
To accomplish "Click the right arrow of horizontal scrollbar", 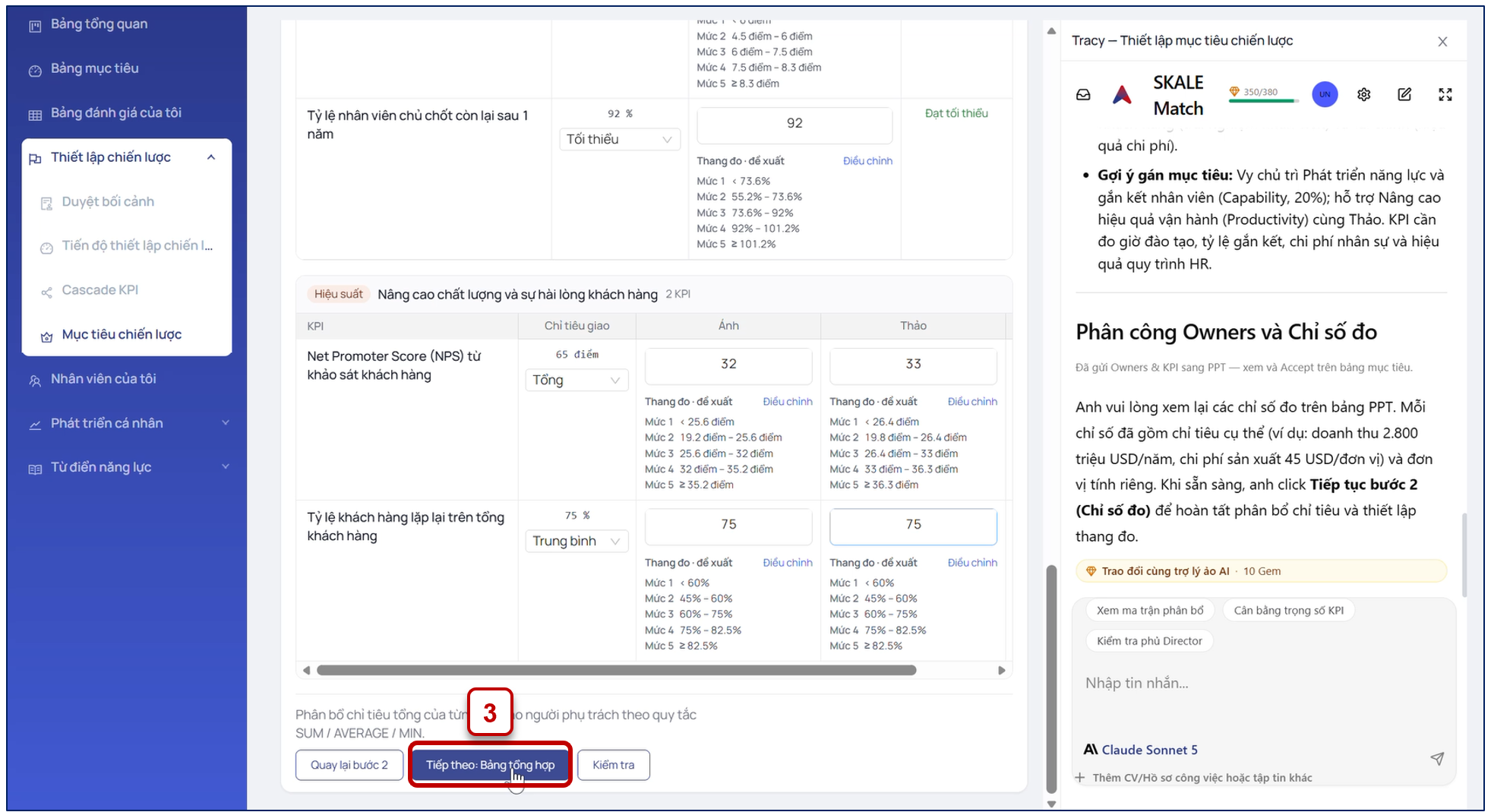I will click(1001, 671).
